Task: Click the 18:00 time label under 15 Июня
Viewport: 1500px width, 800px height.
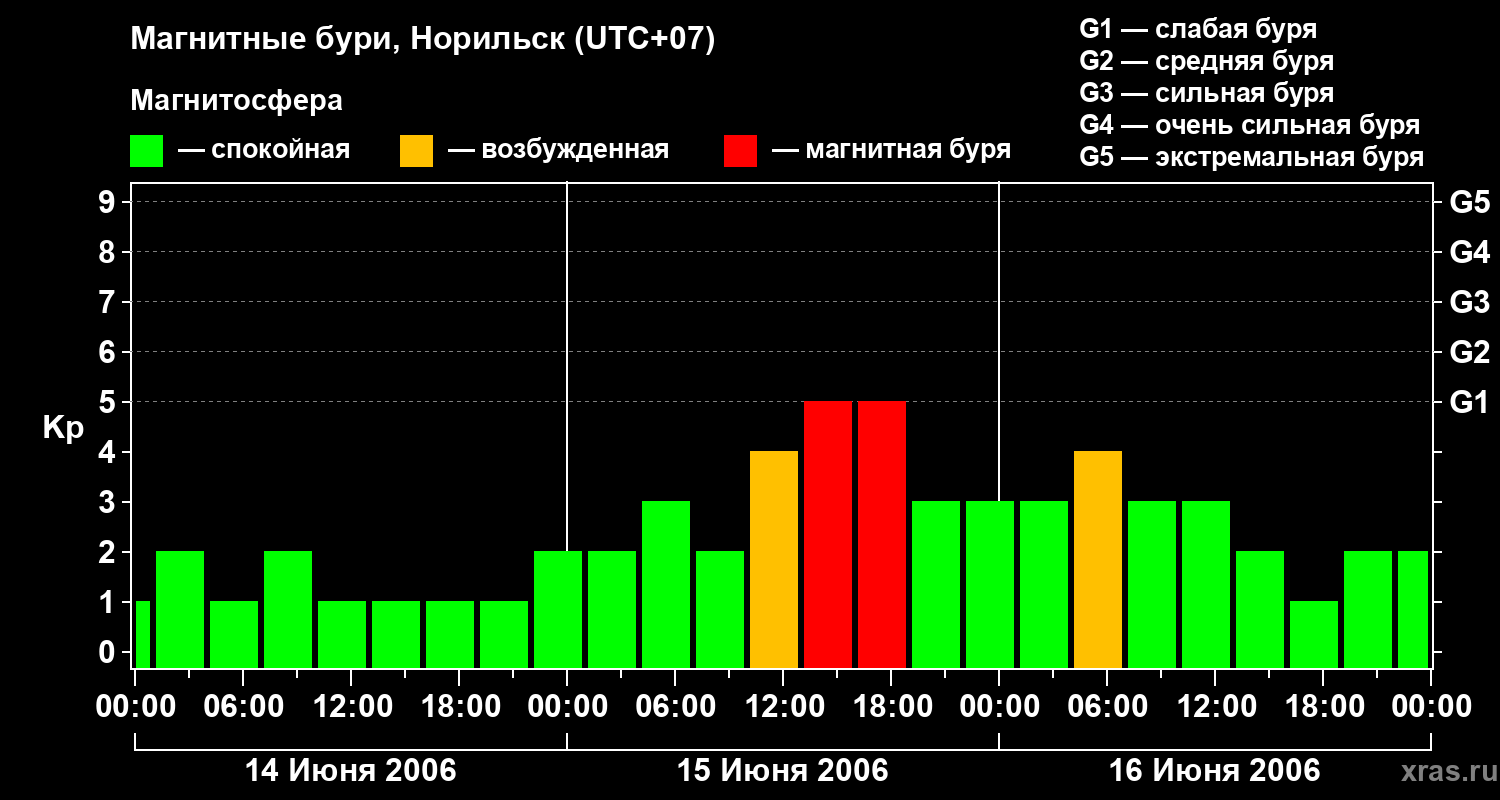Action: 891,707
